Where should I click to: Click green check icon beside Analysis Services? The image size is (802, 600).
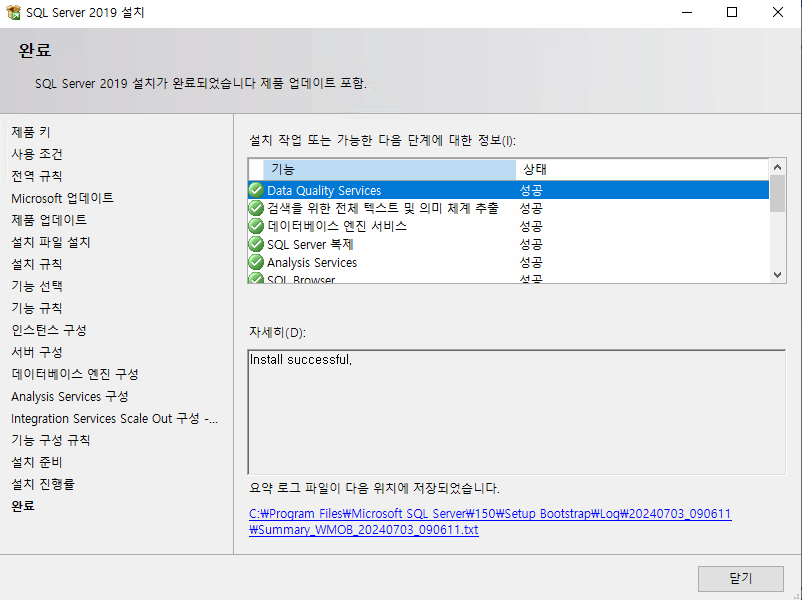tap(256, 262)
